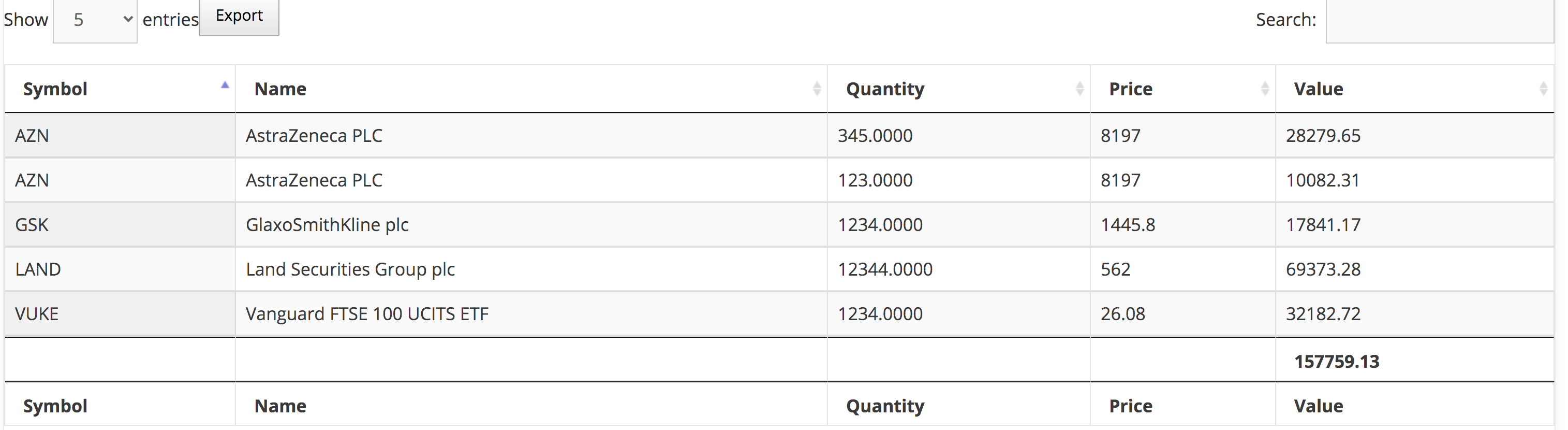Select the Vanguard FTSE 100 UCITS ETF name

(367, 313)
